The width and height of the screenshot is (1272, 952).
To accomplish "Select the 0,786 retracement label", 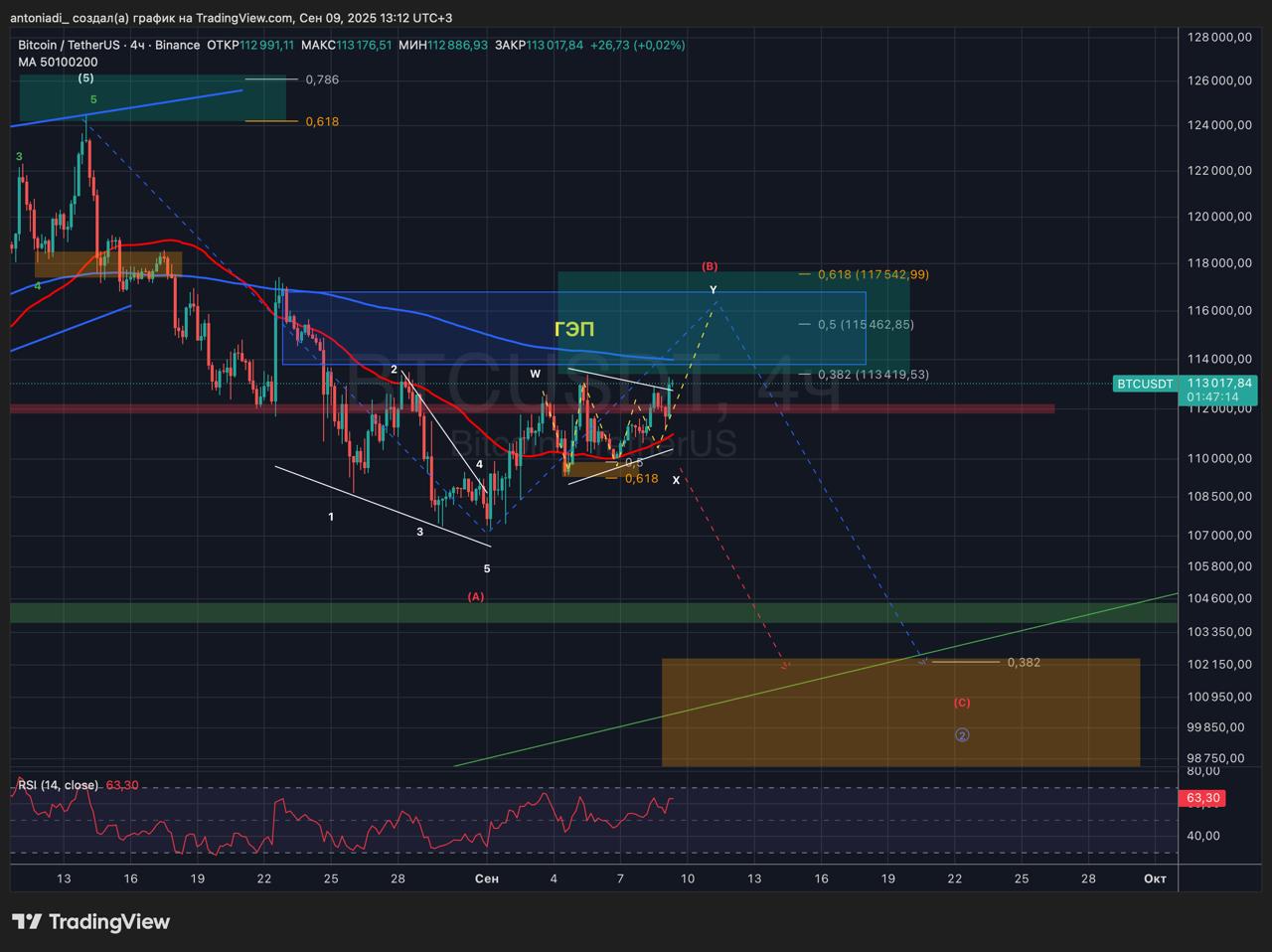I will click(322, 79).
